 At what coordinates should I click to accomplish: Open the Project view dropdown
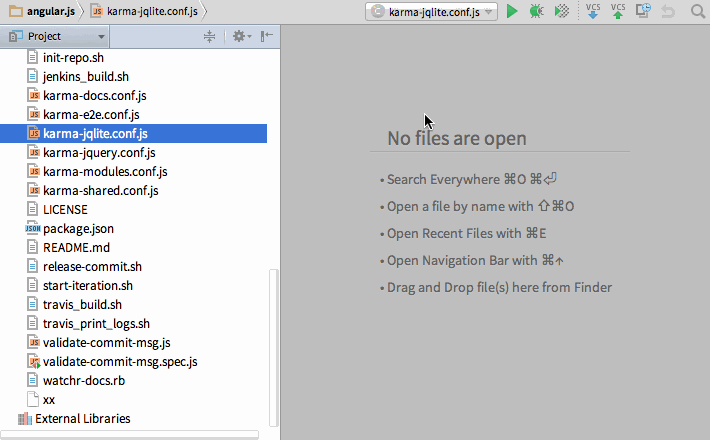click(x=55, y=36)
